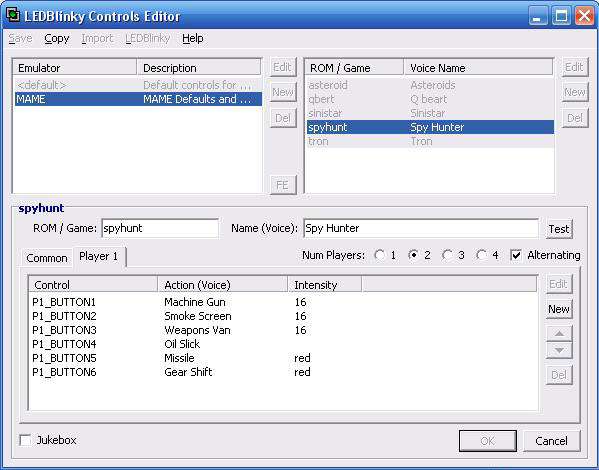Switch to the Player 1 tab
The width and height of the screenshot is (599, 470).
[x=99, y=256]
